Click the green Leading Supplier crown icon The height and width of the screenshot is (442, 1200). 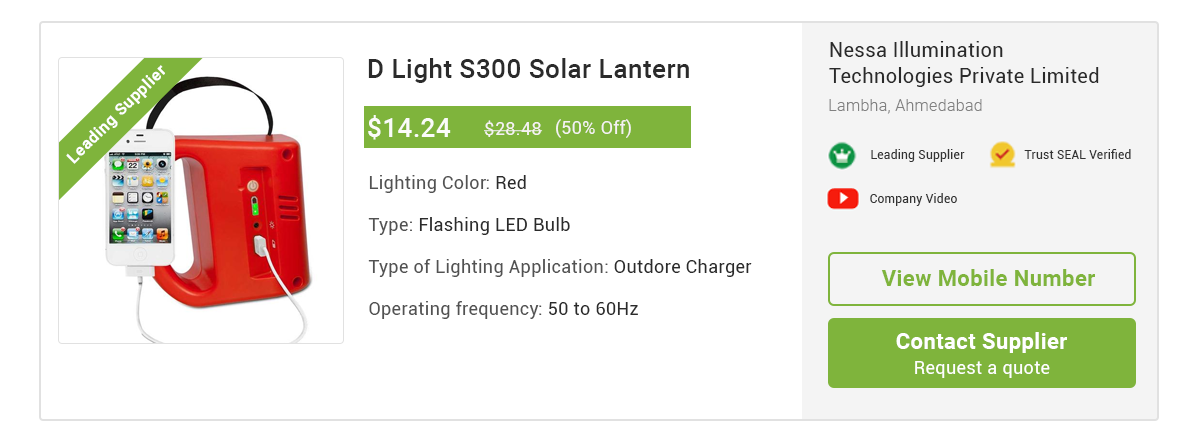click(841, 155)
